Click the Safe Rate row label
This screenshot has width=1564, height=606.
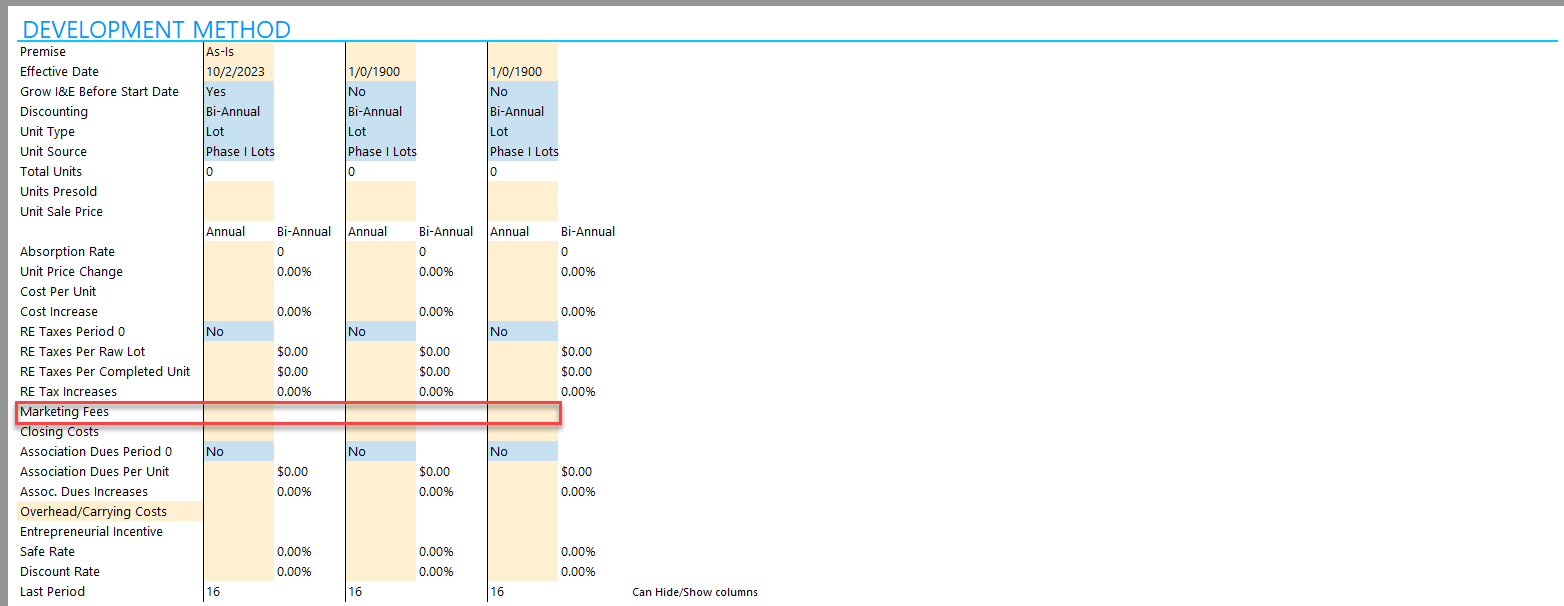point(48,551)
